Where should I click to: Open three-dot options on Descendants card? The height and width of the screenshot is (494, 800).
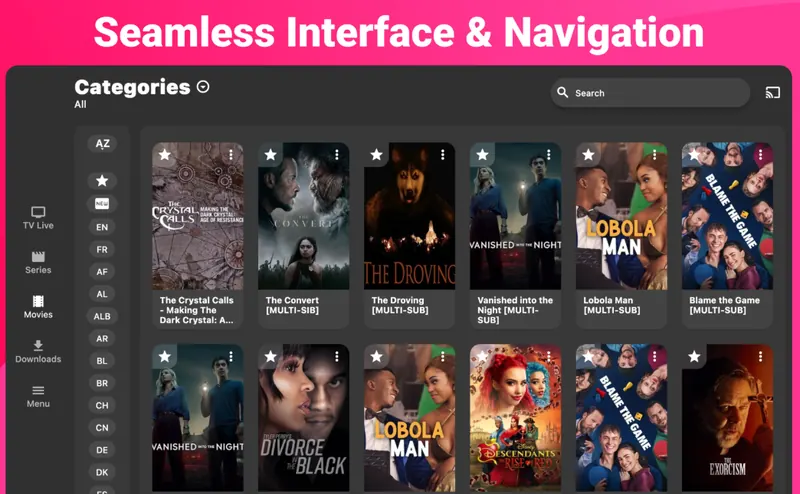(x=548, y=356)
